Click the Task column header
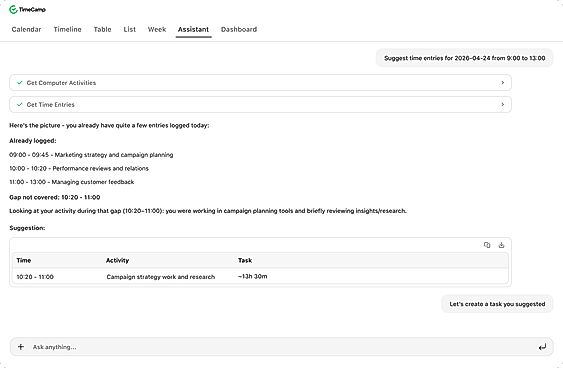This screenshot has height=368, width=563. point(245,260)
